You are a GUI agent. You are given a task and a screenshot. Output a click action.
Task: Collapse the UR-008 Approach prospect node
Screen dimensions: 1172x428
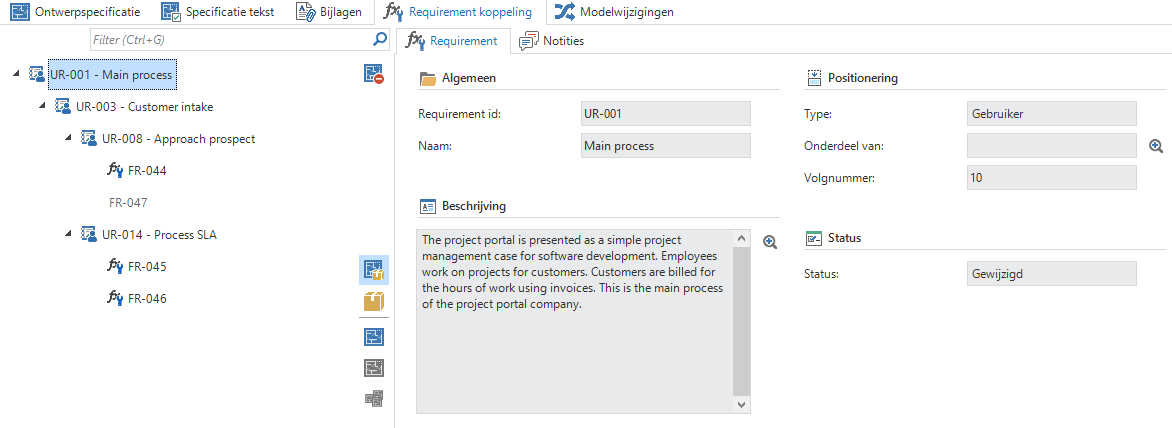[x=69, y=139]
